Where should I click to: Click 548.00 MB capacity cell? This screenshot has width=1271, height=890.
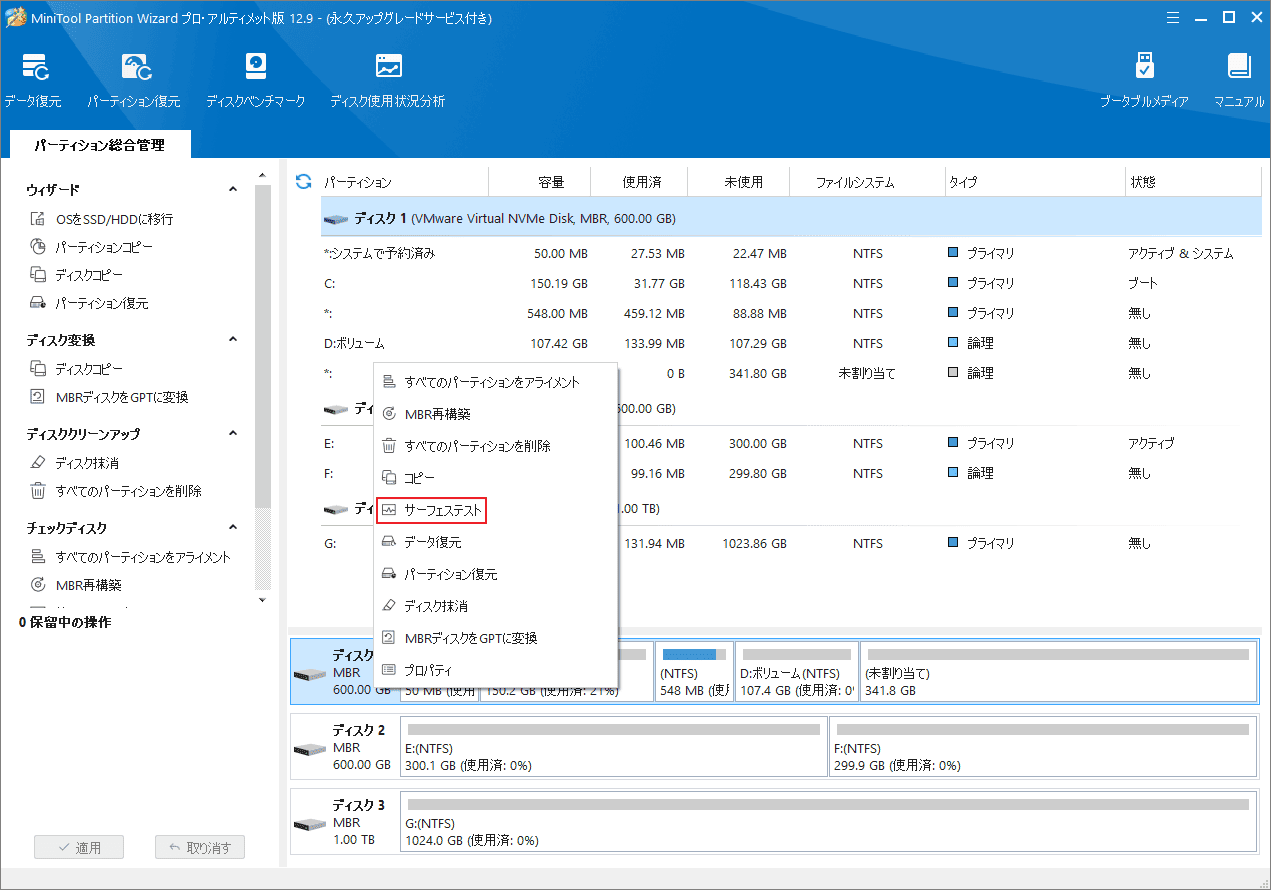(x=557, y=313)
